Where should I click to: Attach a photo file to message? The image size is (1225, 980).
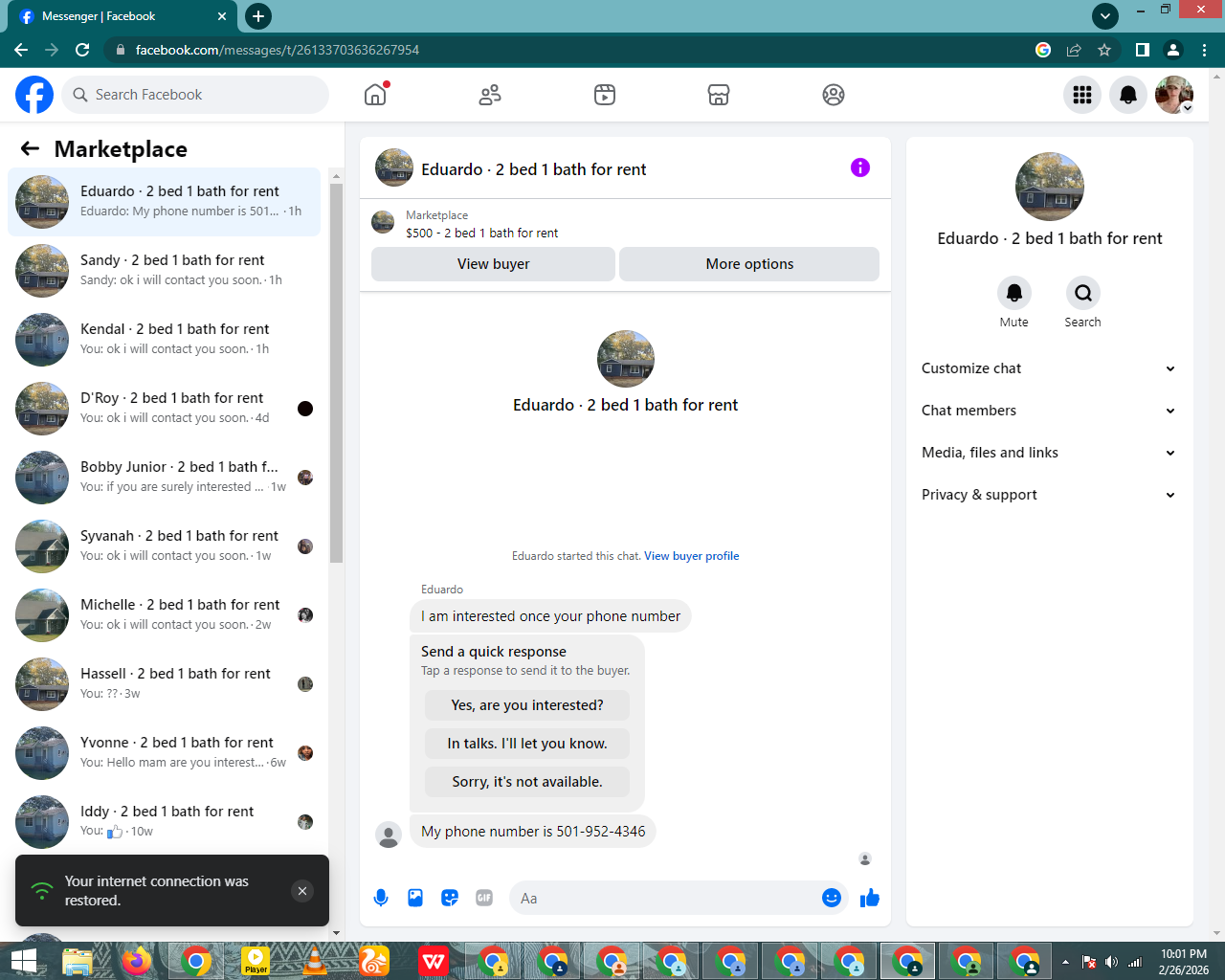[x=415, y=898]
